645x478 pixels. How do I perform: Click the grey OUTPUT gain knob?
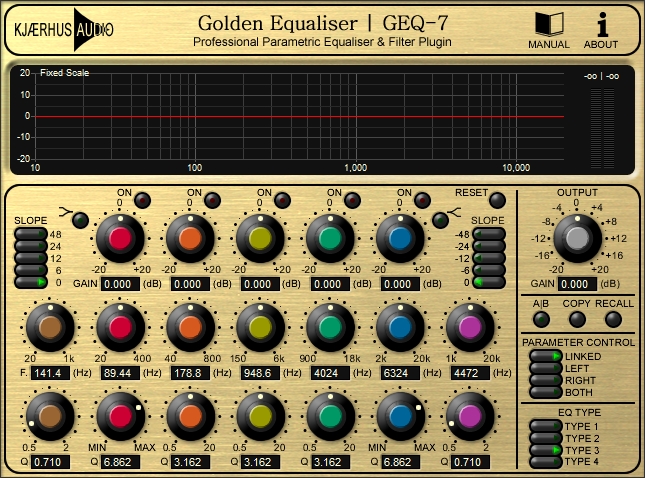[x=578, y=238]
